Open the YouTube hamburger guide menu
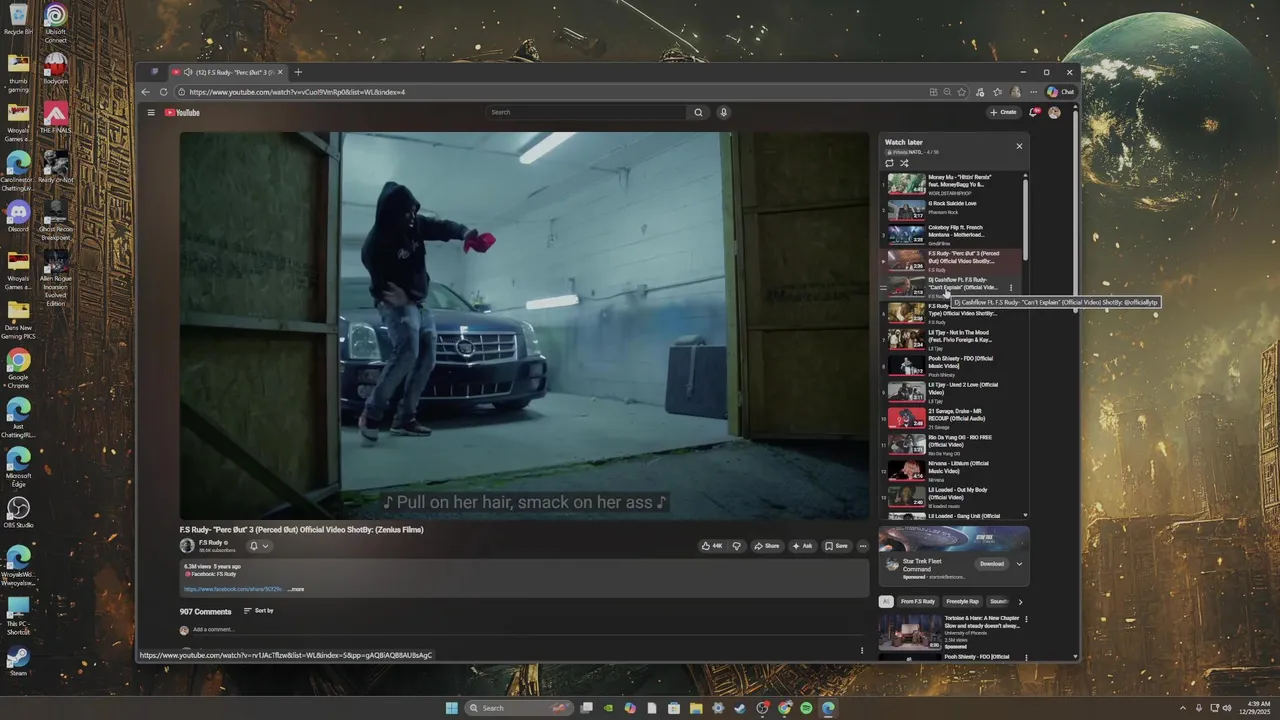This screenshot has height=720, width=1280. click(151, 113)
